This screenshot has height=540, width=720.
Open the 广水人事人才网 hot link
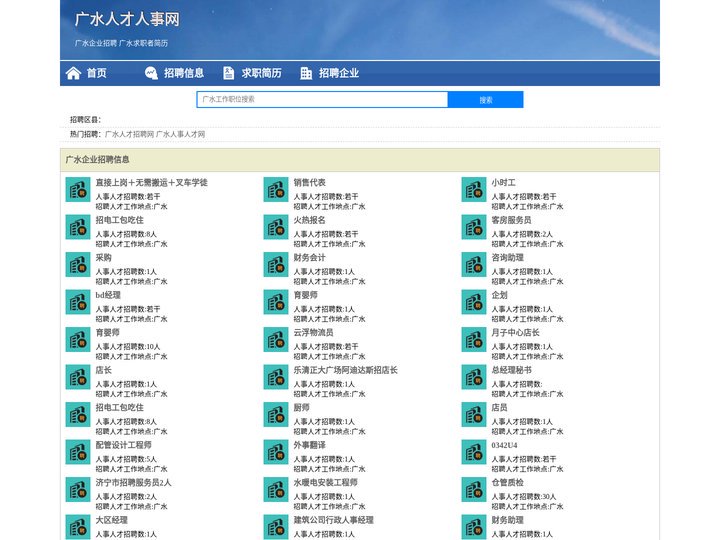180,134
